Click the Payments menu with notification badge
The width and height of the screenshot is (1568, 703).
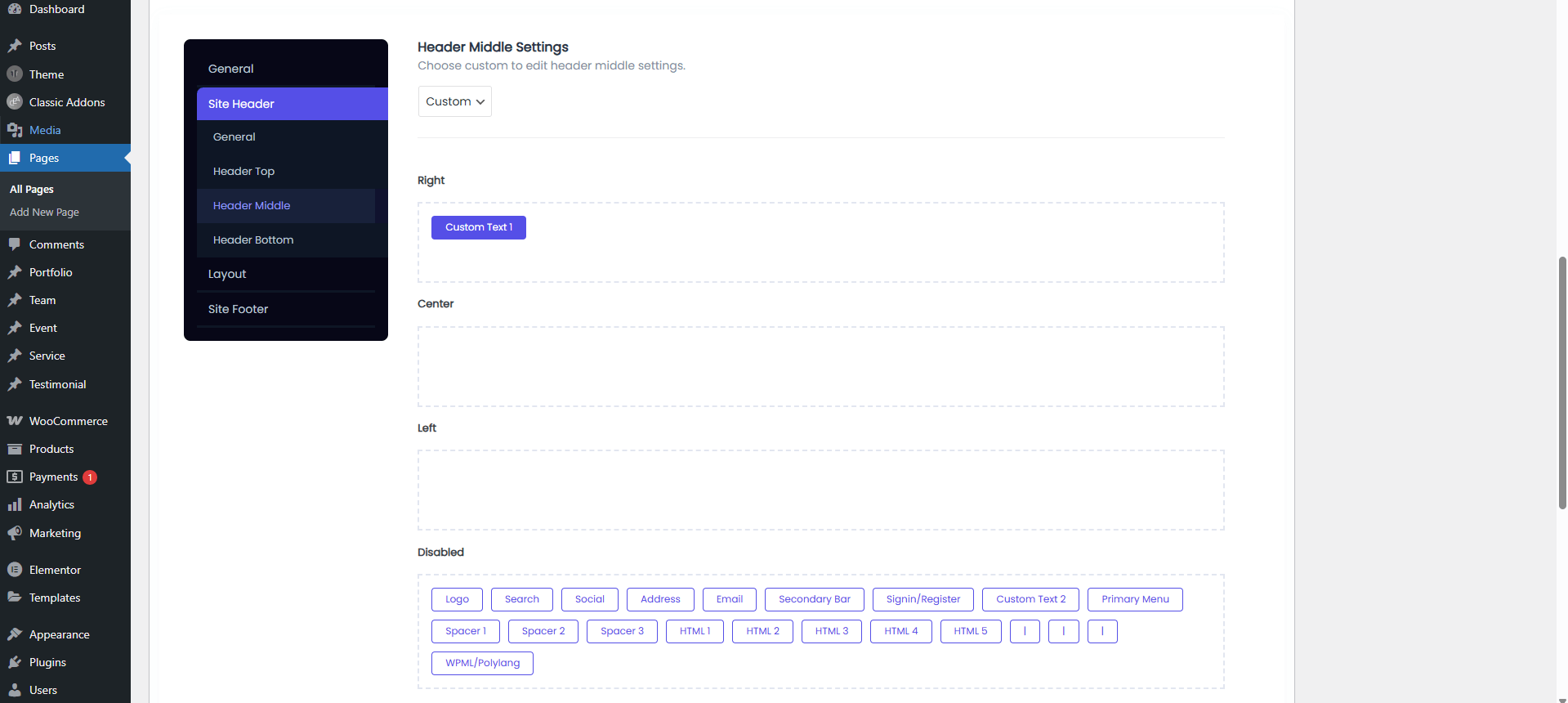[x=54, y=477]
